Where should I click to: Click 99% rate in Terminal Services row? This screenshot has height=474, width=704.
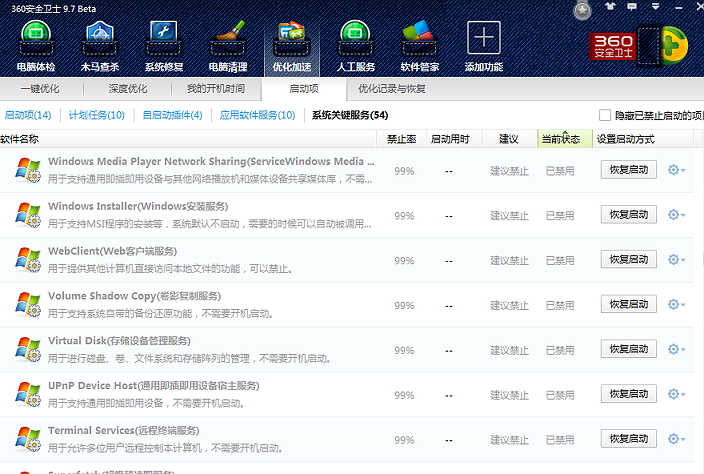click(x=404, y=440)
